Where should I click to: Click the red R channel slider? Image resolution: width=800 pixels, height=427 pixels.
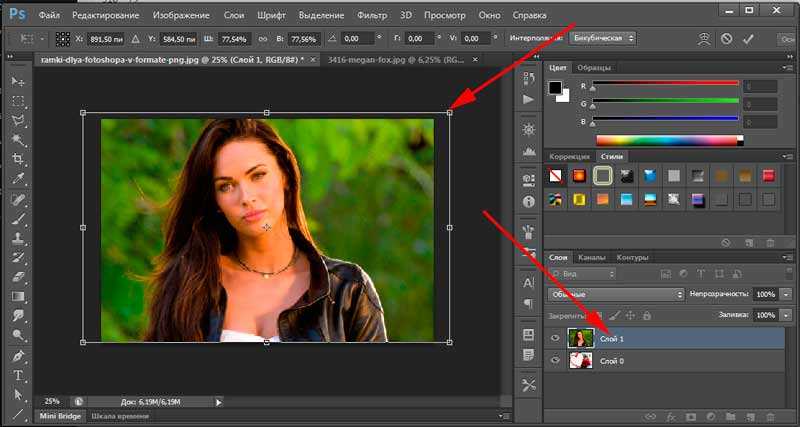[665, 82]
